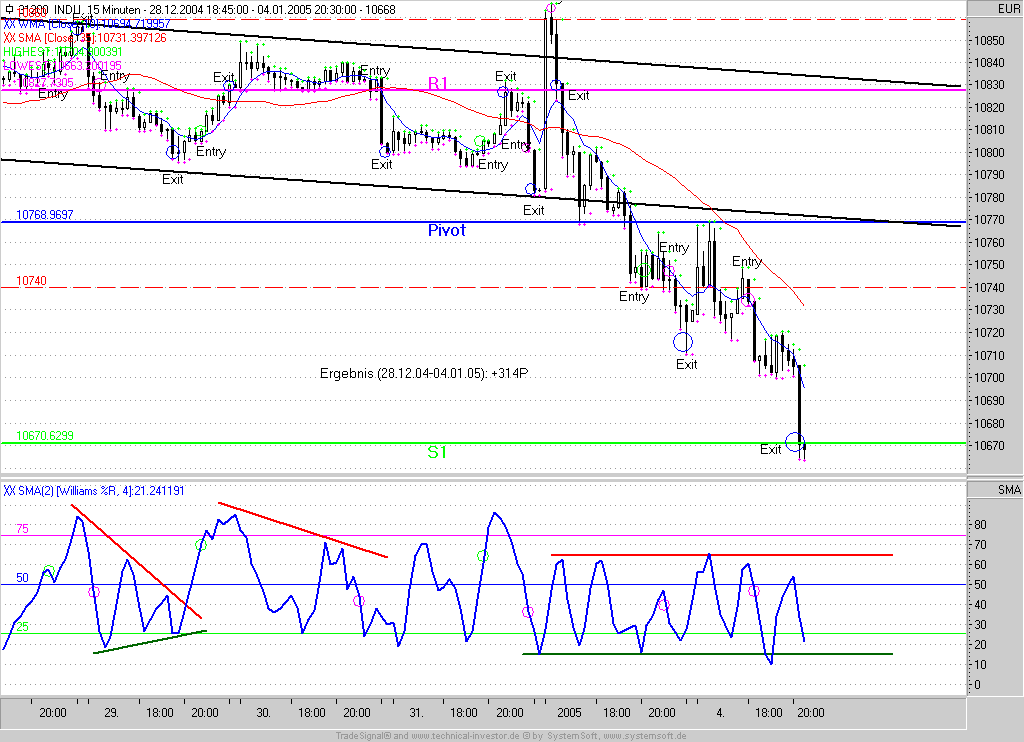
Task: Click the SMA header on the indicator axis
Action: 1007,488
